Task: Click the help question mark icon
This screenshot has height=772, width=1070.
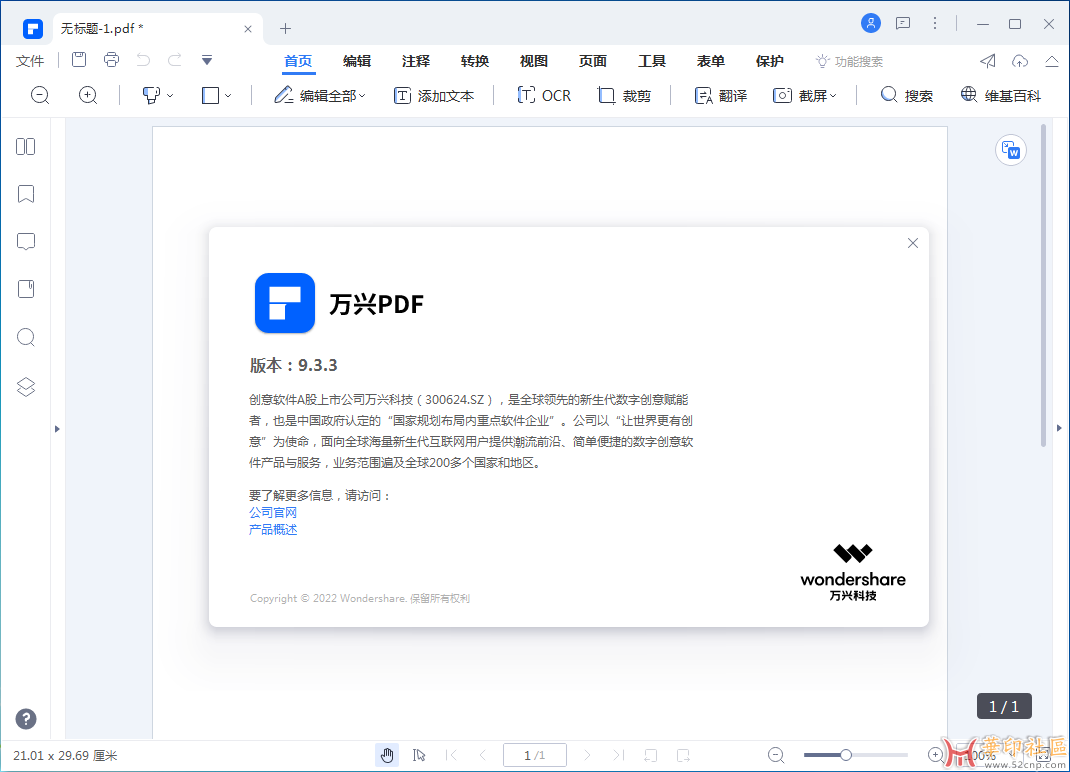Action: point(26,719)
